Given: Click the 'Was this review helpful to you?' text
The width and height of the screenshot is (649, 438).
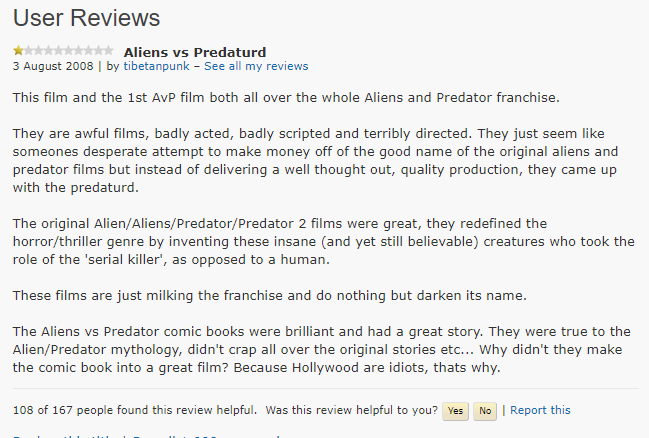Looking at the screenshot, I should click(x=352, y=410).
